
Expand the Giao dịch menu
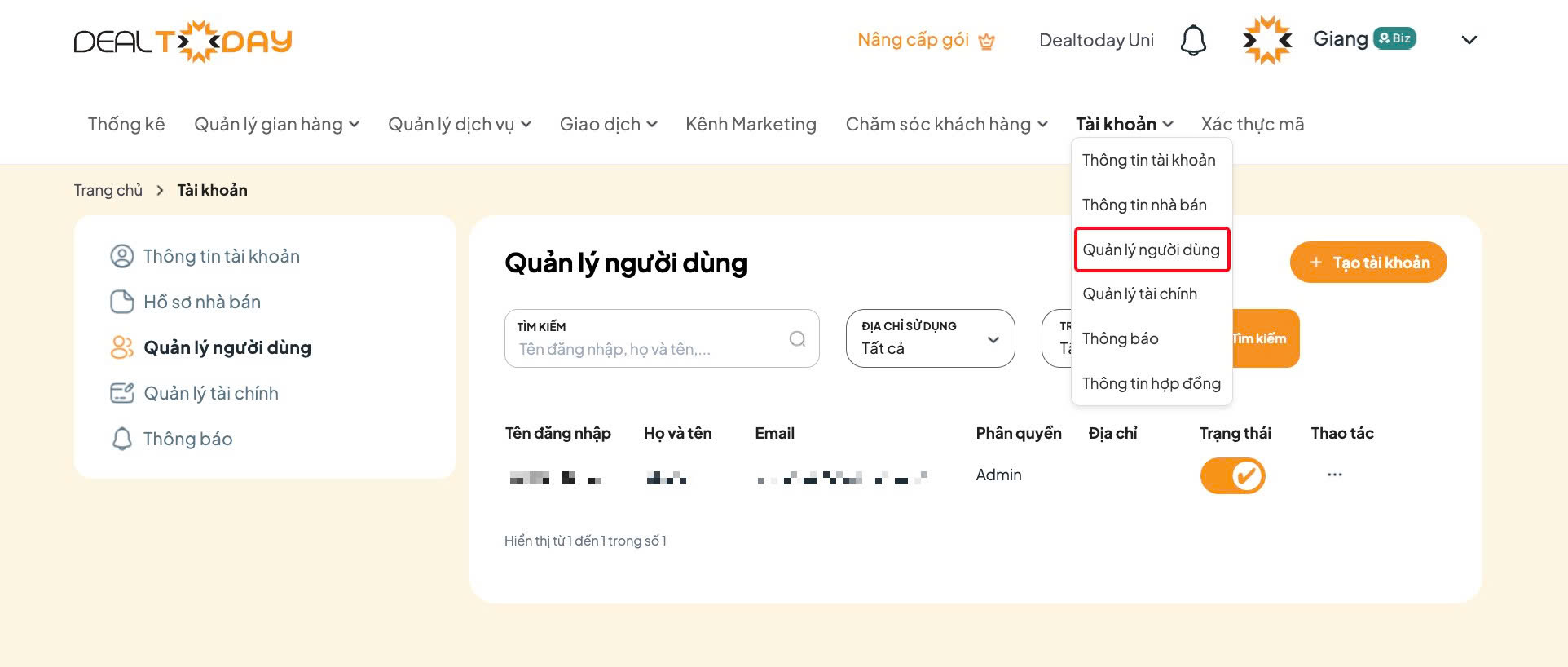(x=608, y=124)
